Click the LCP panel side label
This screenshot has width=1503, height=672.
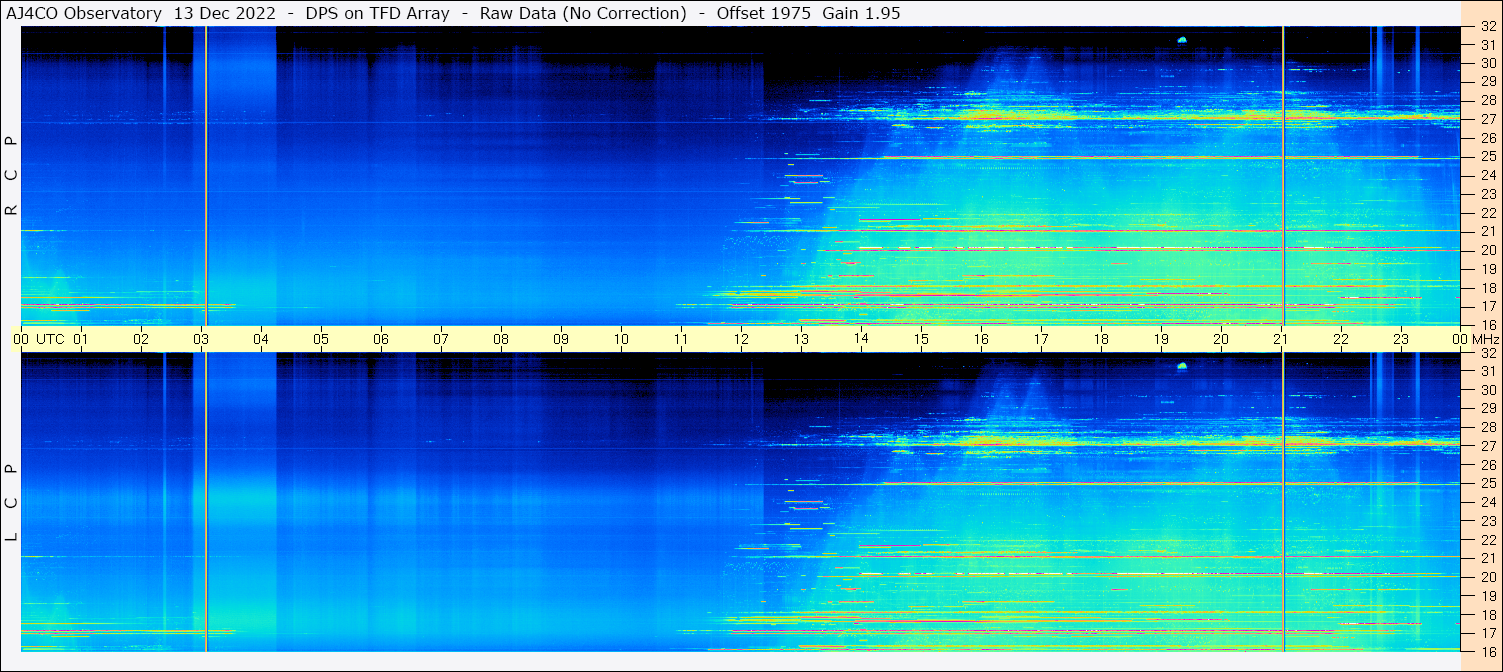[12, 502]
